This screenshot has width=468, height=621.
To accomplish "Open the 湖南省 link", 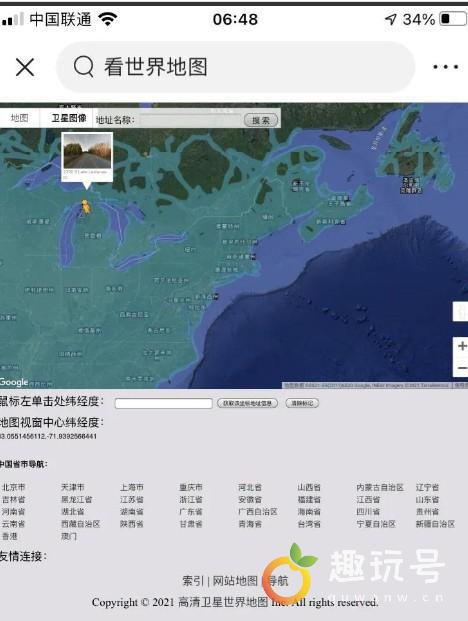I will (132, 512).
